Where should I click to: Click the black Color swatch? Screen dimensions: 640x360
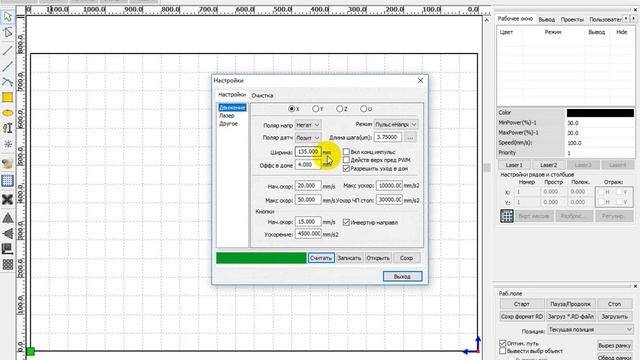coord(600,113)
